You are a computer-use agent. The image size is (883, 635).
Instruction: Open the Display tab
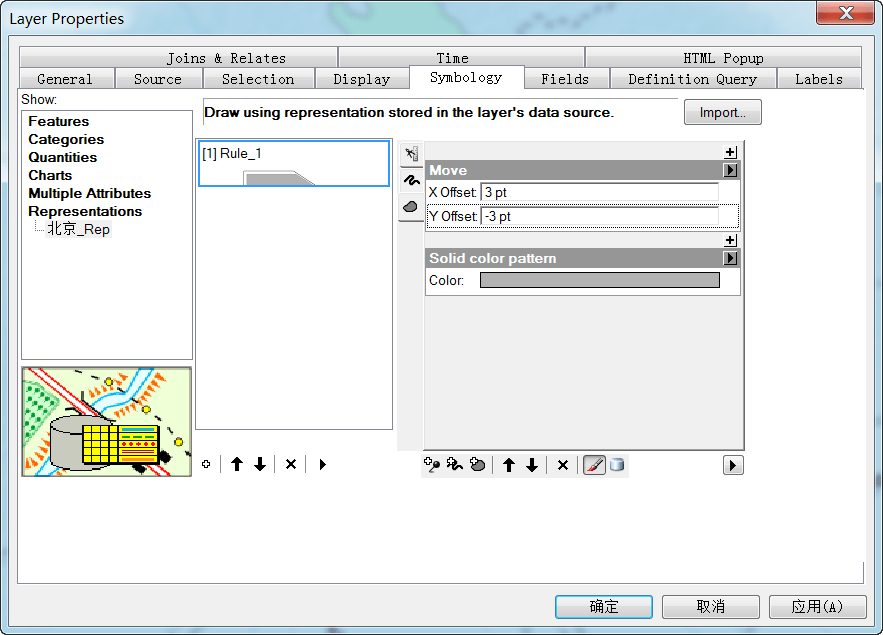point(362,79)
